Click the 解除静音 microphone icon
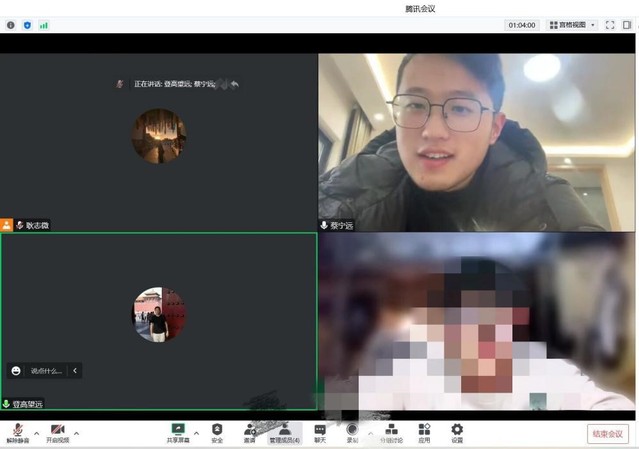 click(18, 430)
